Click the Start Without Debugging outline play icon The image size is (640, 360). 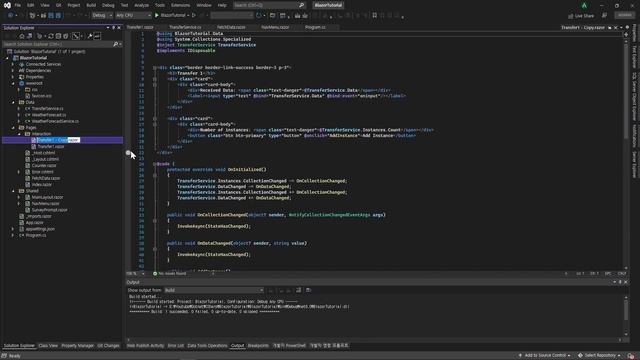pos(194,16)
